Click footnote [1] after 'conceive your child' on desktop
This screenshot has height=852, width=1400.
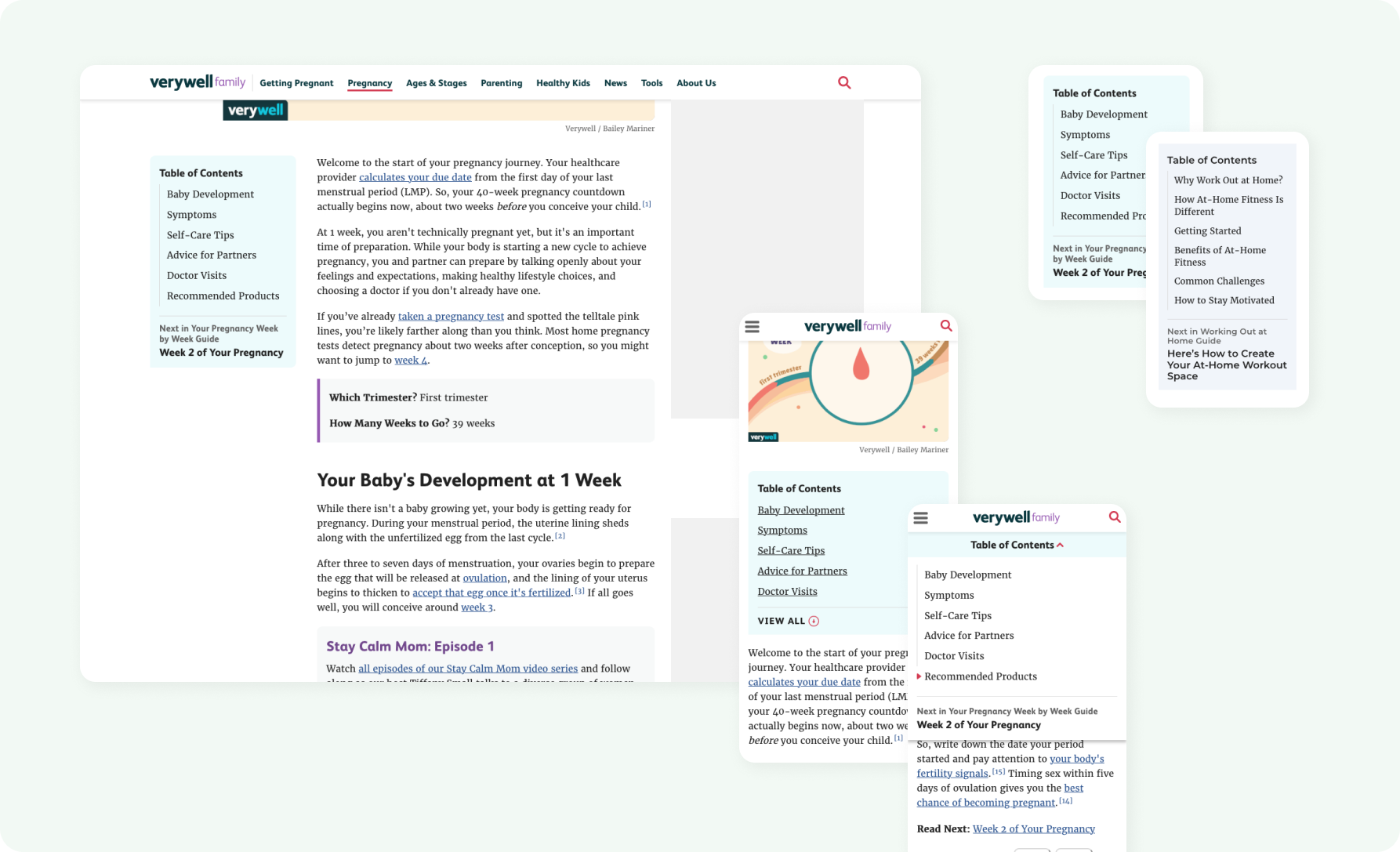click(x=647, y=205)
